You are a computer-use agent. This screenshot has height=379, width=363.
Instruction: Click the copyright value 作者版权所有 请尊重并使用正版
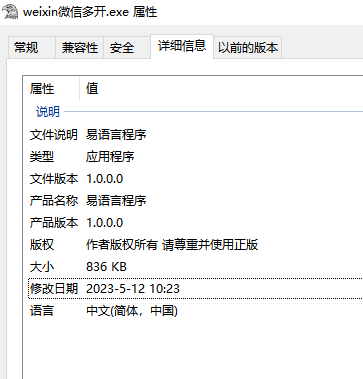point(172,245)
